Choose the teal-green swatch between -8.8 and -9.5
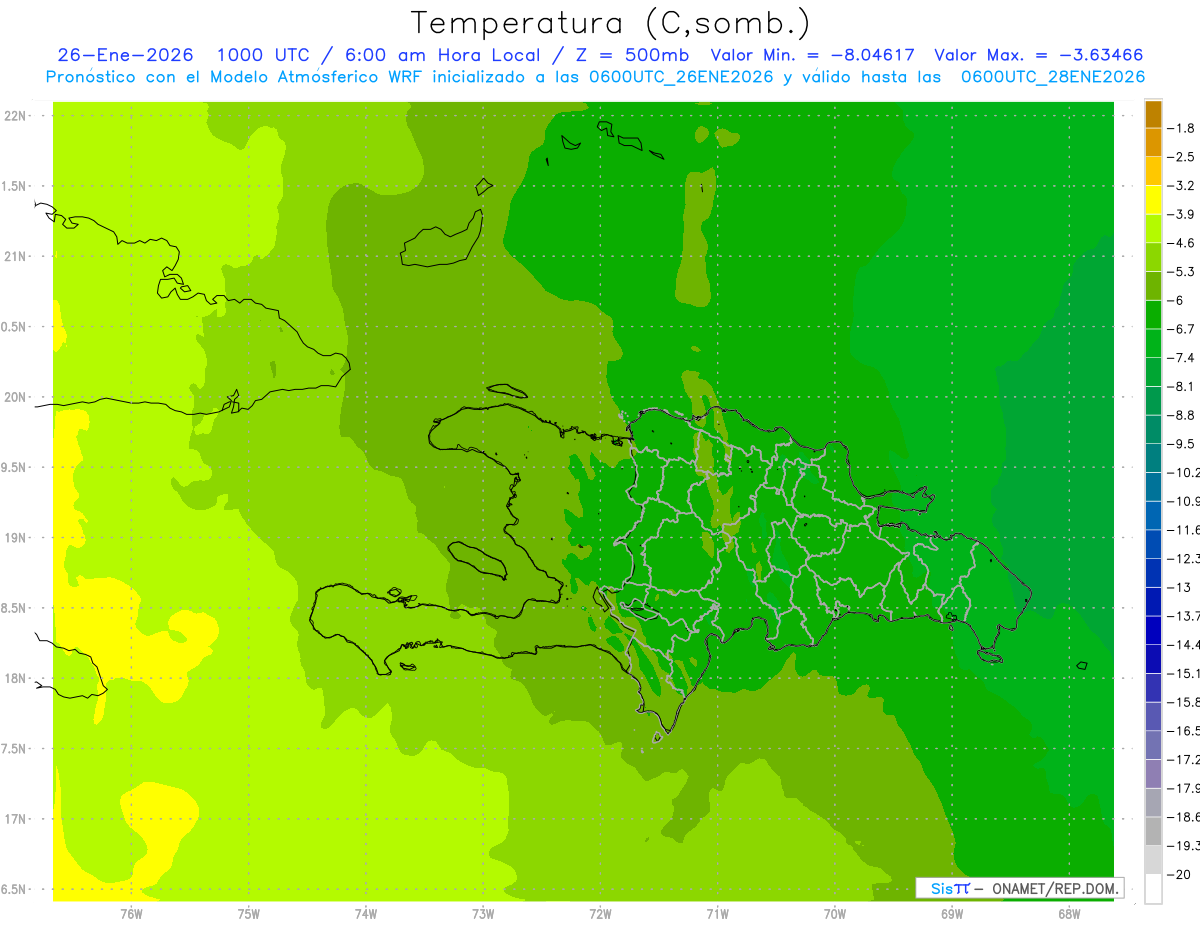Screen dimensions: 1200x927 click(x=1153, y=429)
